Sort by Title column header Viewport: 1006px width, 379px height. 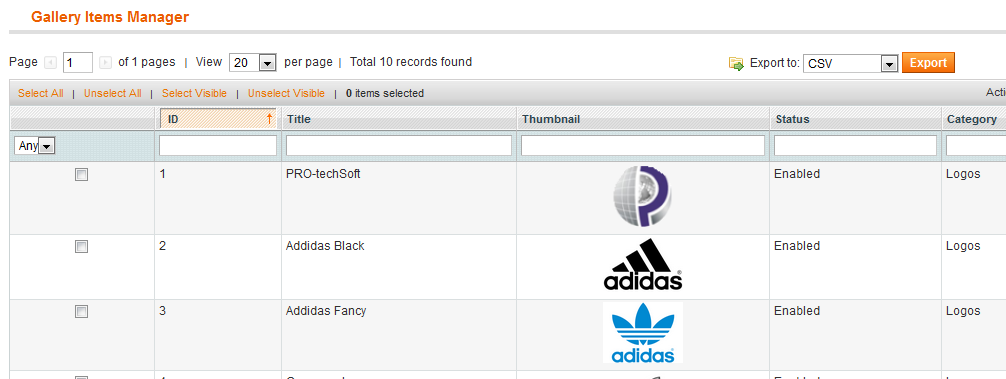pos(299,119)
